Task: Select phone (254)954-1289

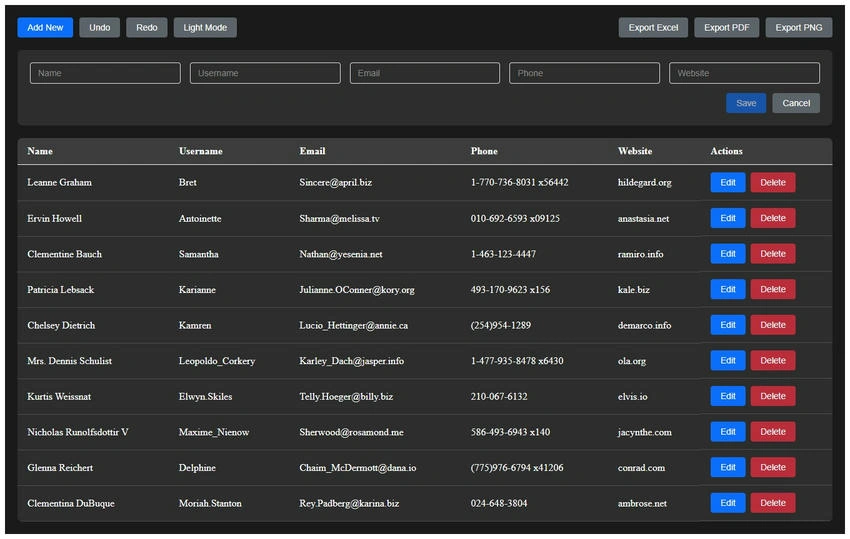Action: (500, 325)
